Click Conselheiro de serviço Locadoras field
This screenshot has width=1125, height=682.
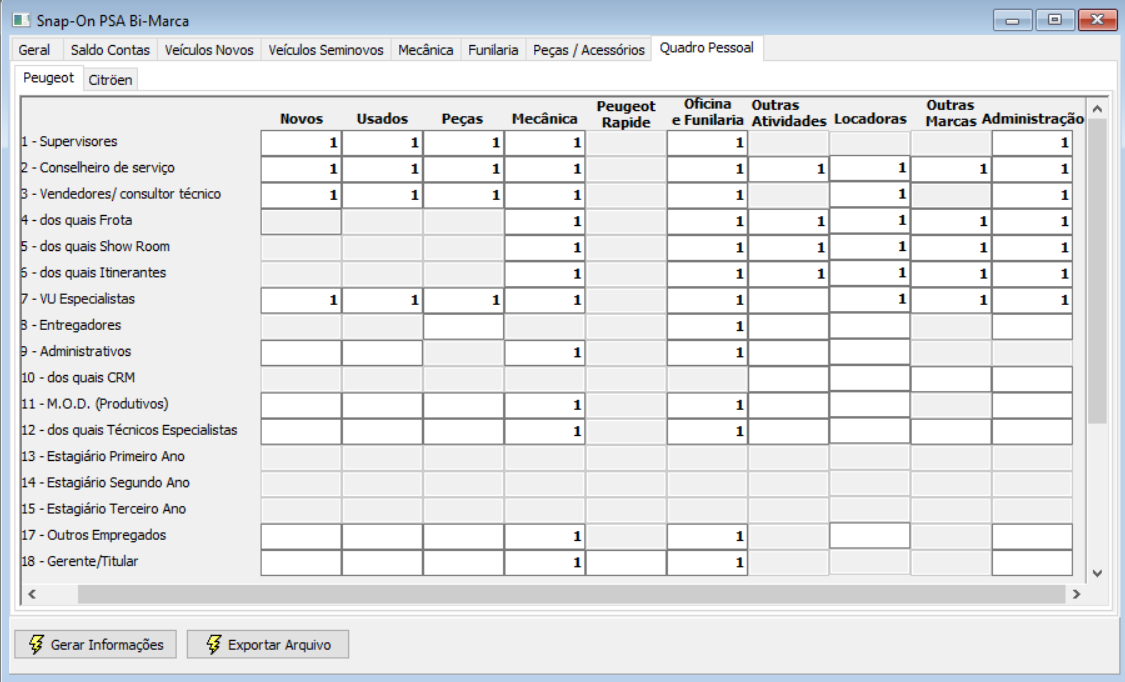point(870,169)
